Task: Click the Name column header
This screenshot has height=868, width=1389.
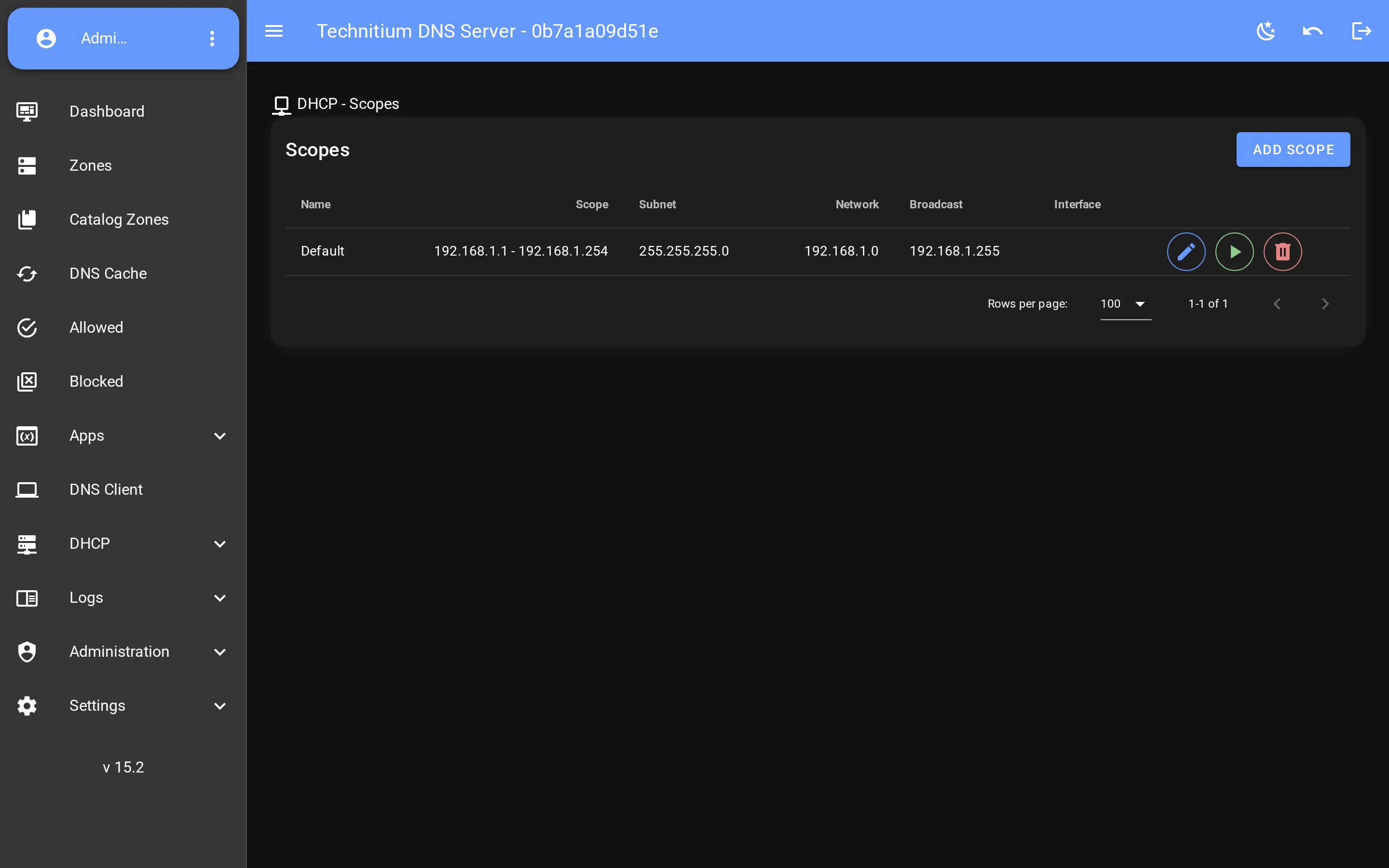Action: [316, 204]
